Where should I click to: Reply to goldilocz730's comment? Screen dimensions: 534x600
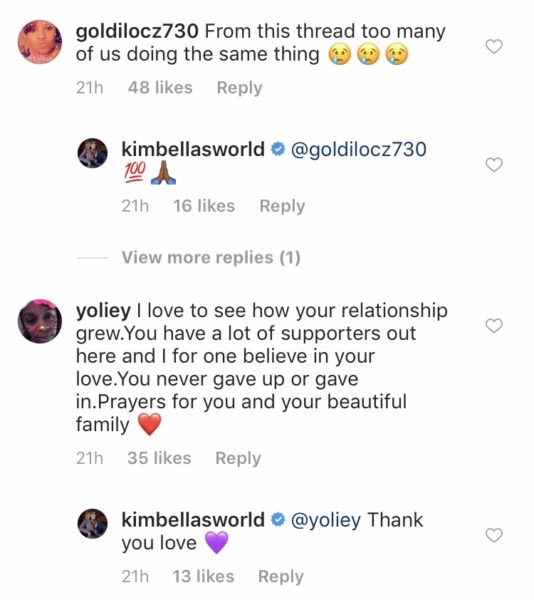click(239, 88)
